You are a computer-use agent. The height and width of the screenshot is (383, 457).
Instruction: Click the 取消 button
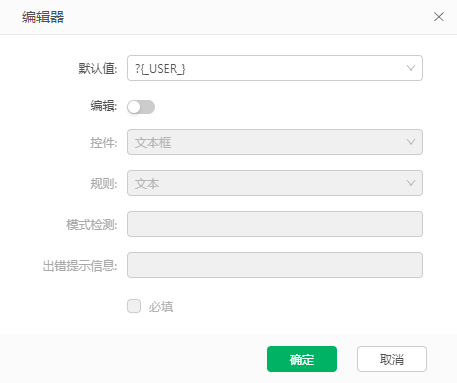tap(392, 359)
